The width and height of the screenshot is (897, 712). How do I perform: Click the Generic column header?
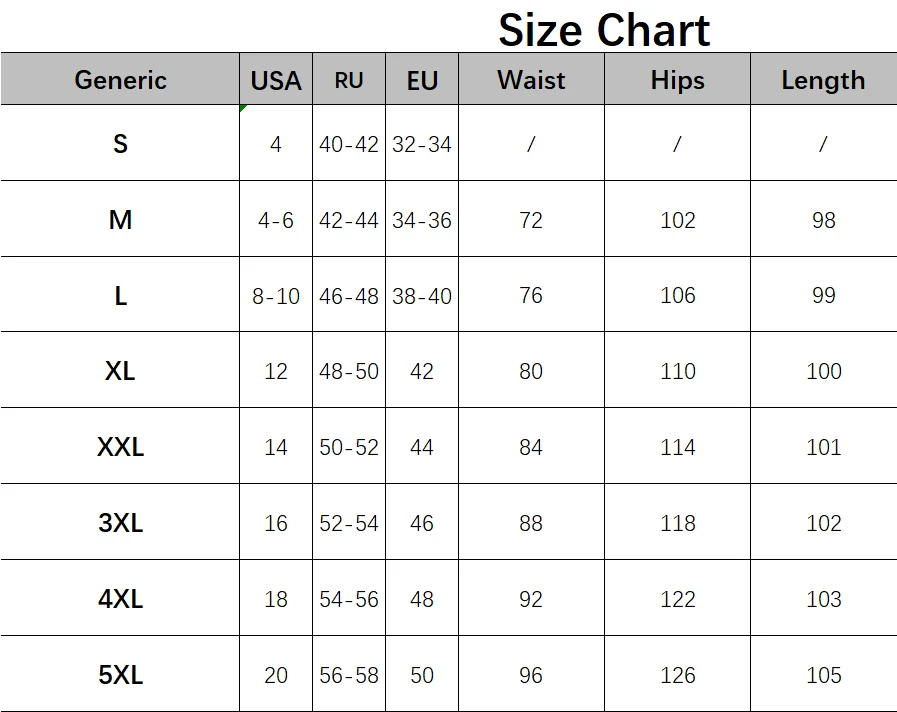point(120,79)
